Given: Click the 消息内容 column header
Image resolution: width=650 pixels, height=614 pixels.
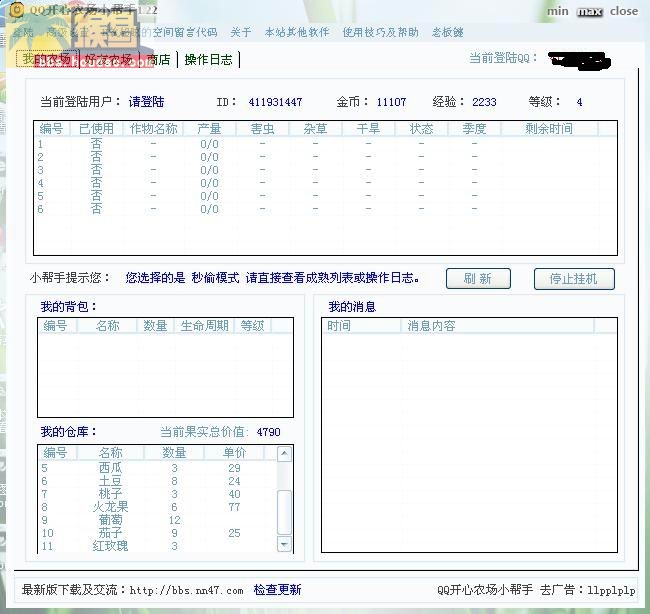Looking at the screenshot, I should 497,325.
